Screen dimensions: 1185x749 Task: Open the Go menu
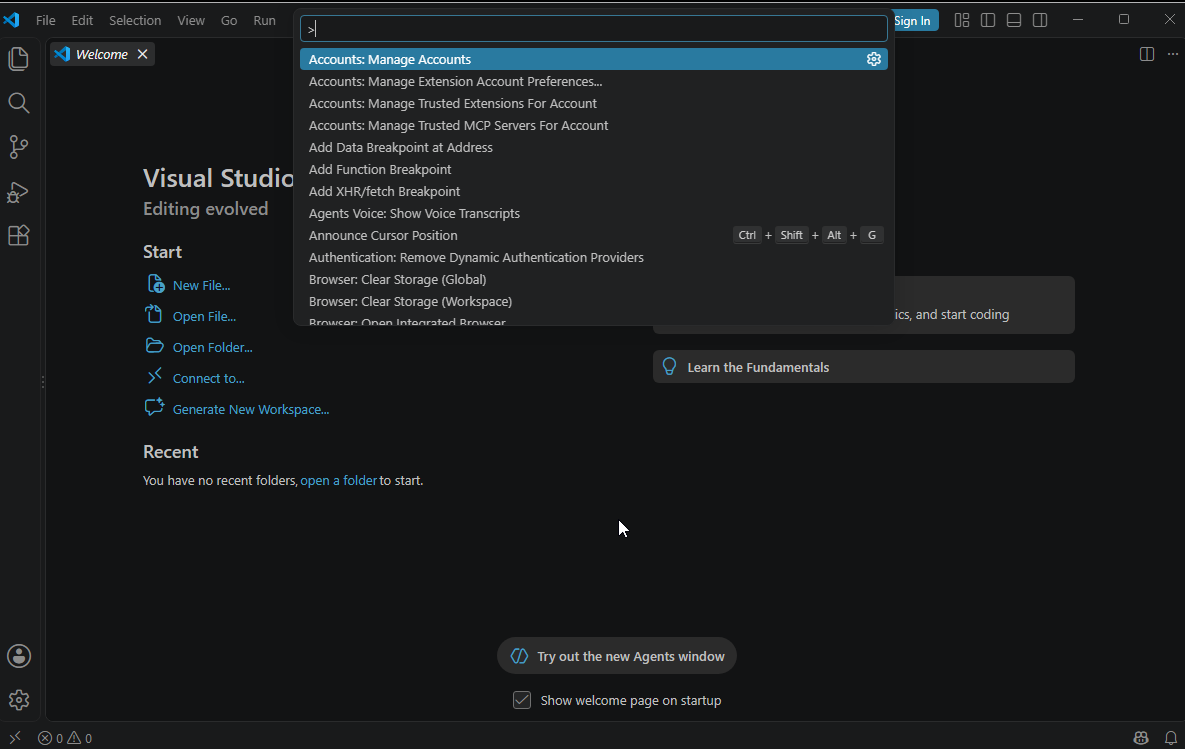(229, 20)
